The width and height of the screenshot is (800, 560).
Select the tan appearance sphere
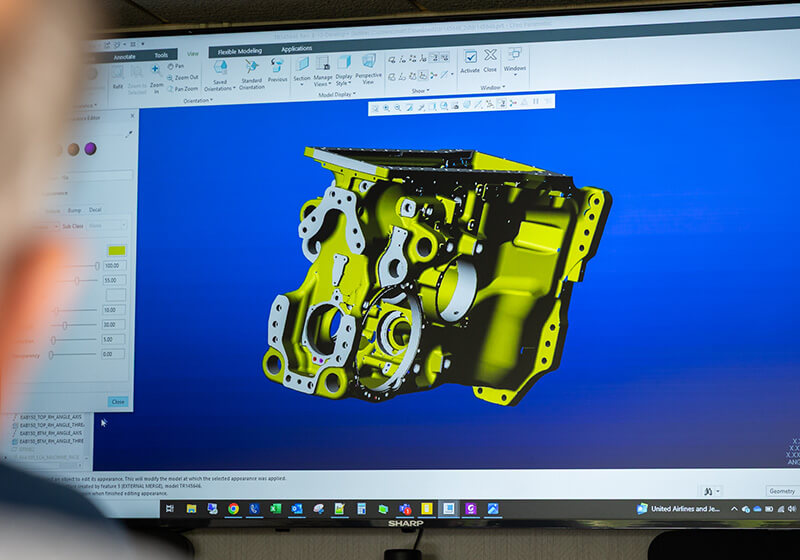pos(74,149)
